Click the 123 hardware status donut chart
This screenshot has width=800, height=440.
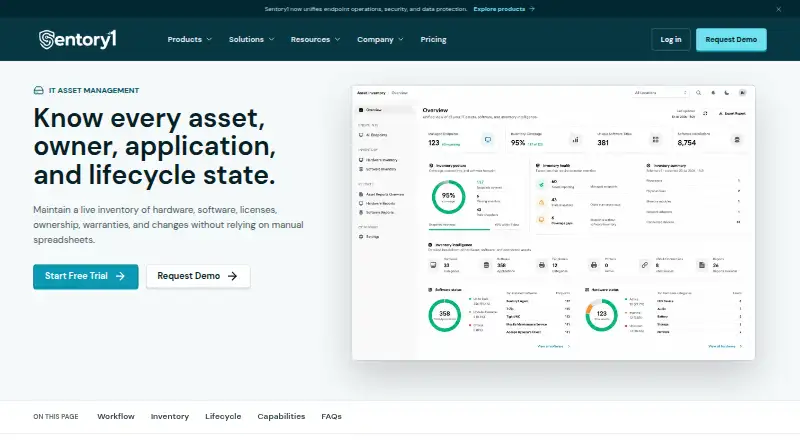tap(602, 315)
